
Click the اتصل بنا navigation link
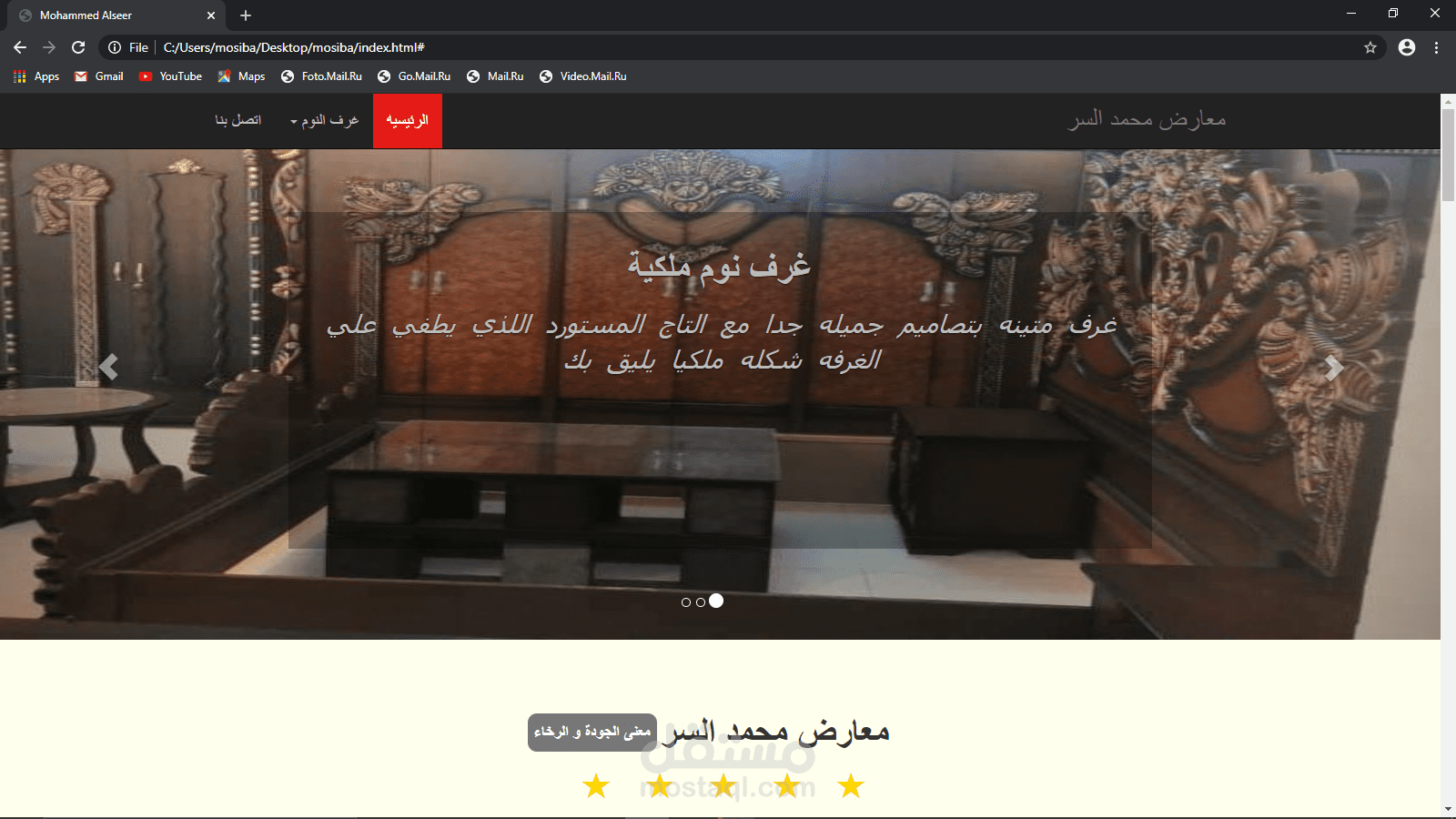pyautogui.click(x=239, y=120)
